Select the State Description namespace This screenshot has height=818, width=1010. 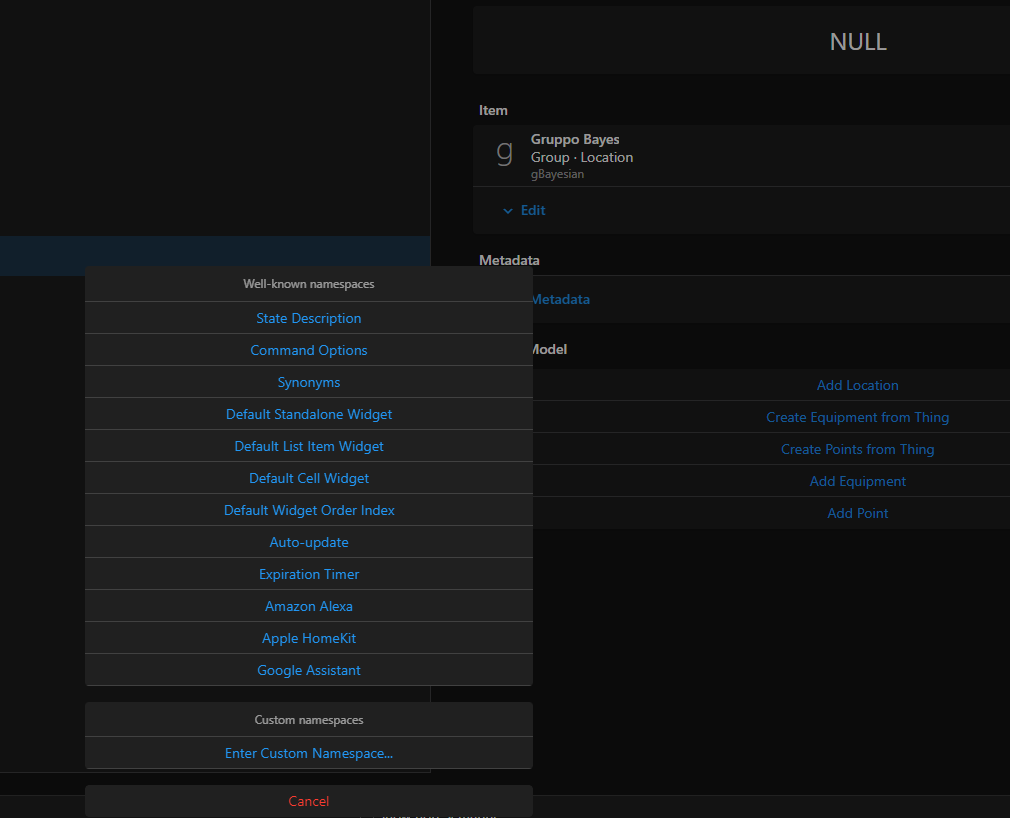tap(308, 317)
